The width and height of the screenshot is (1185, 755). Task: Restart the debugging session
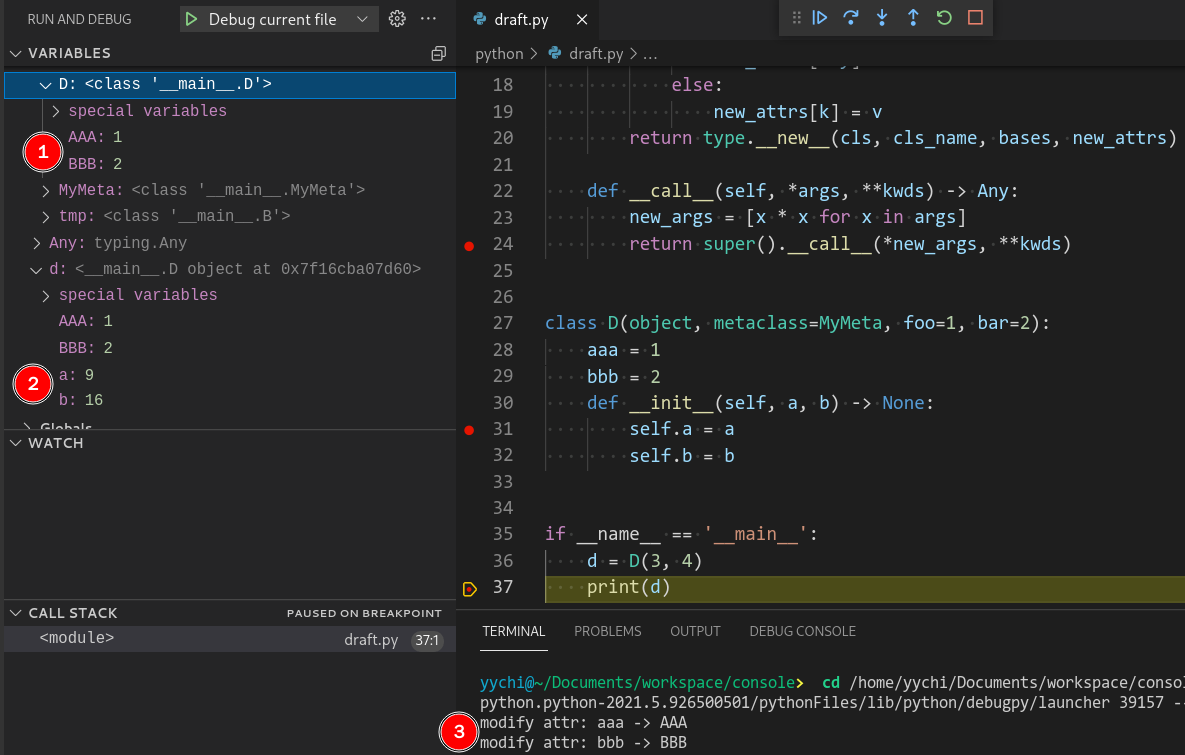[944, 18]
